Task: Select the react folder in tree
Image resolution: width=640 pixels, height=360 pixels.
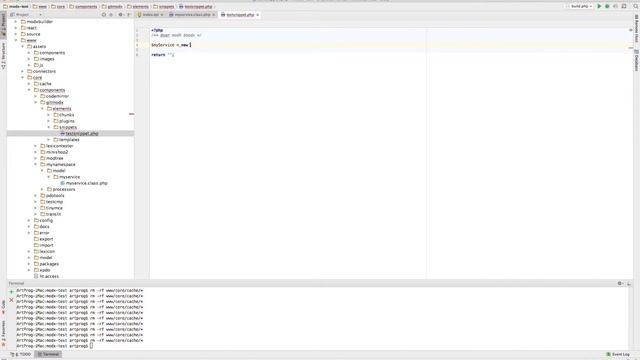Action: click(29, 28)
